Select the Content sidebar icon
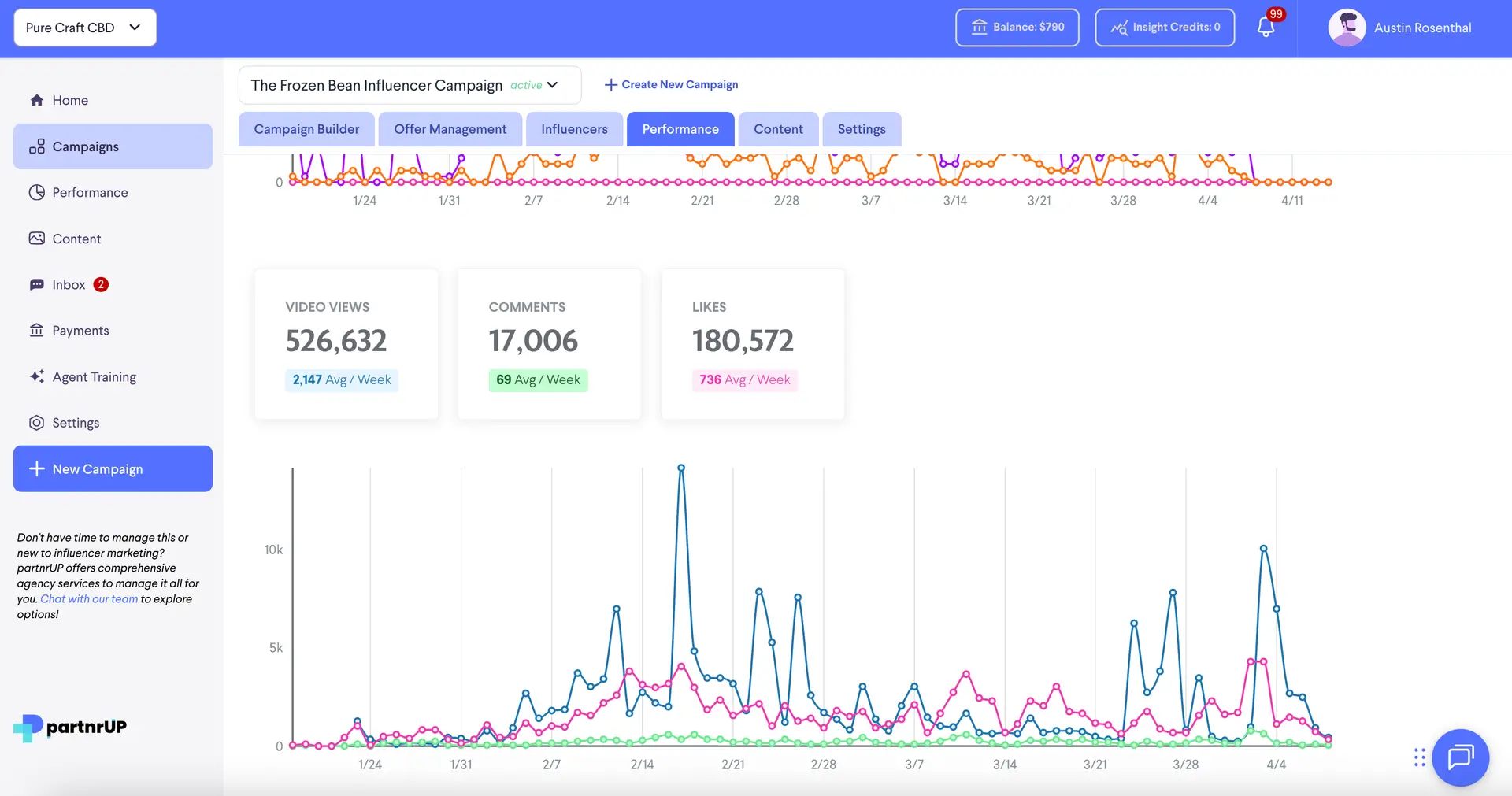The width and height of the screenshot is (1512, 796). click(37, 238)
